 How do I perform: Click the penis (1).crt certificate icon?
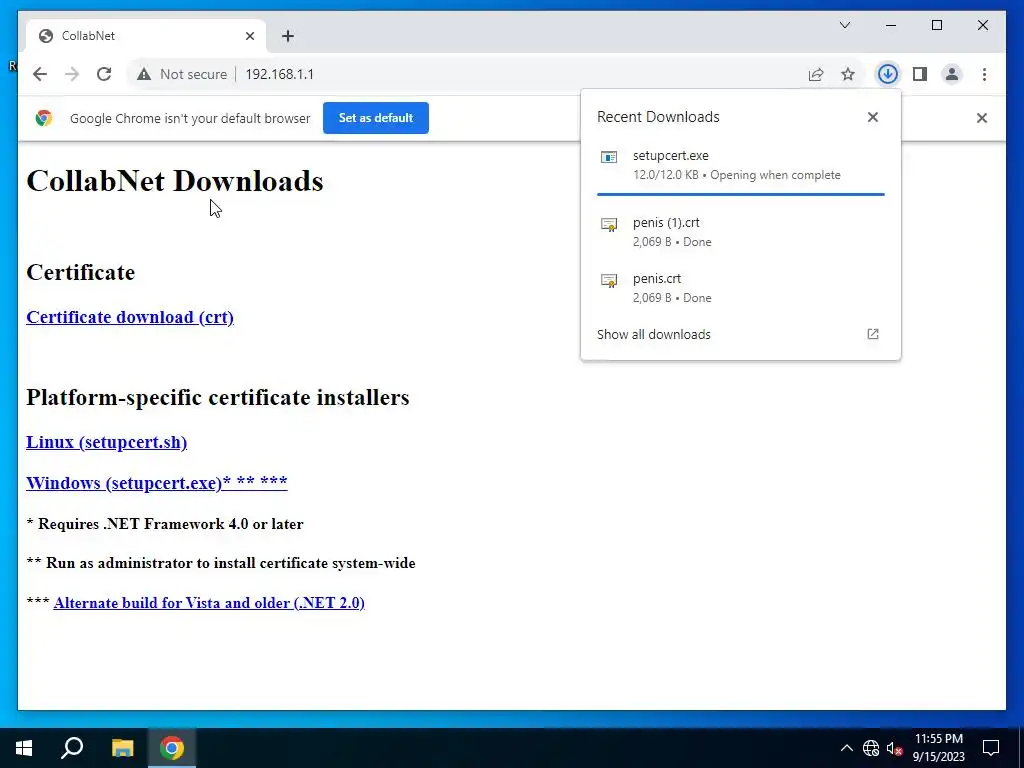tap(609, 225)
